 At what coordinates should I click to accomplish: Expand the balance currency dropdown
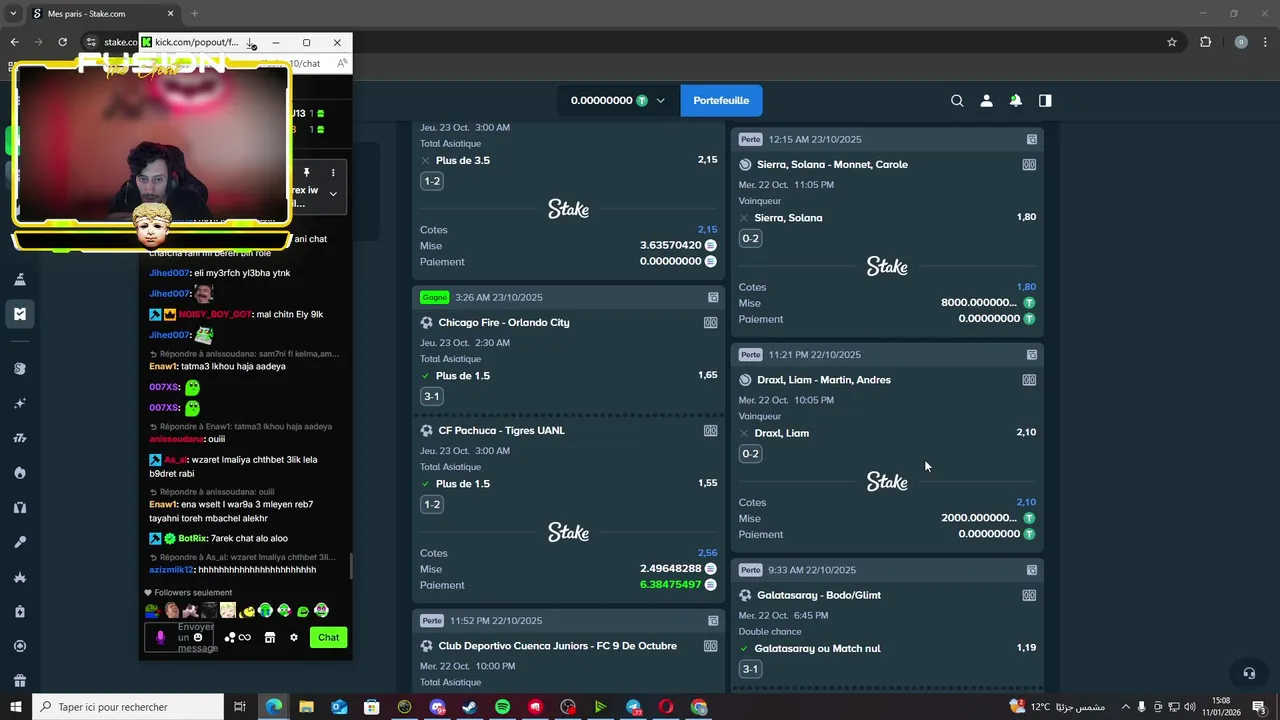(x=660, y=101)
